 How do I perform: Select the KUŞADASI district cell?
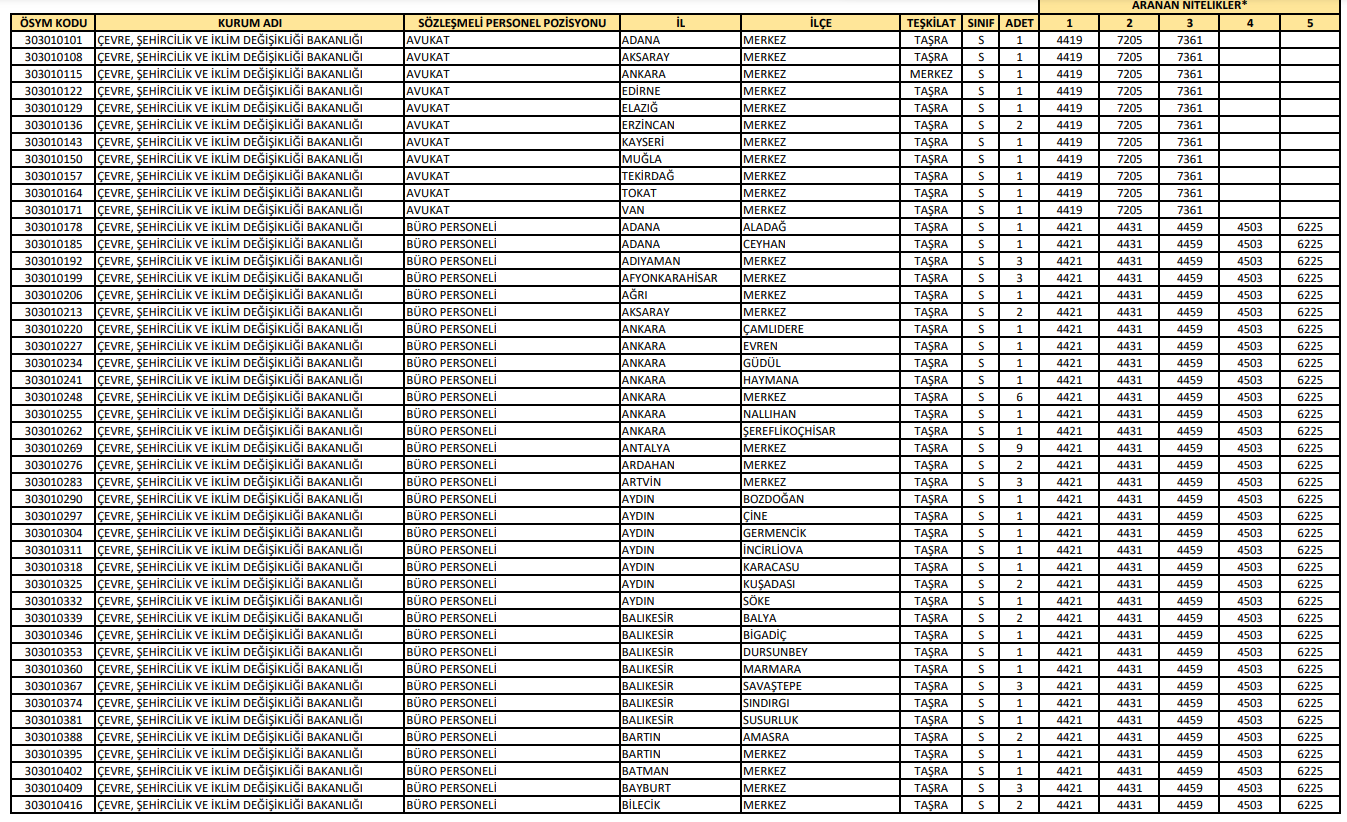pos(820,584)
